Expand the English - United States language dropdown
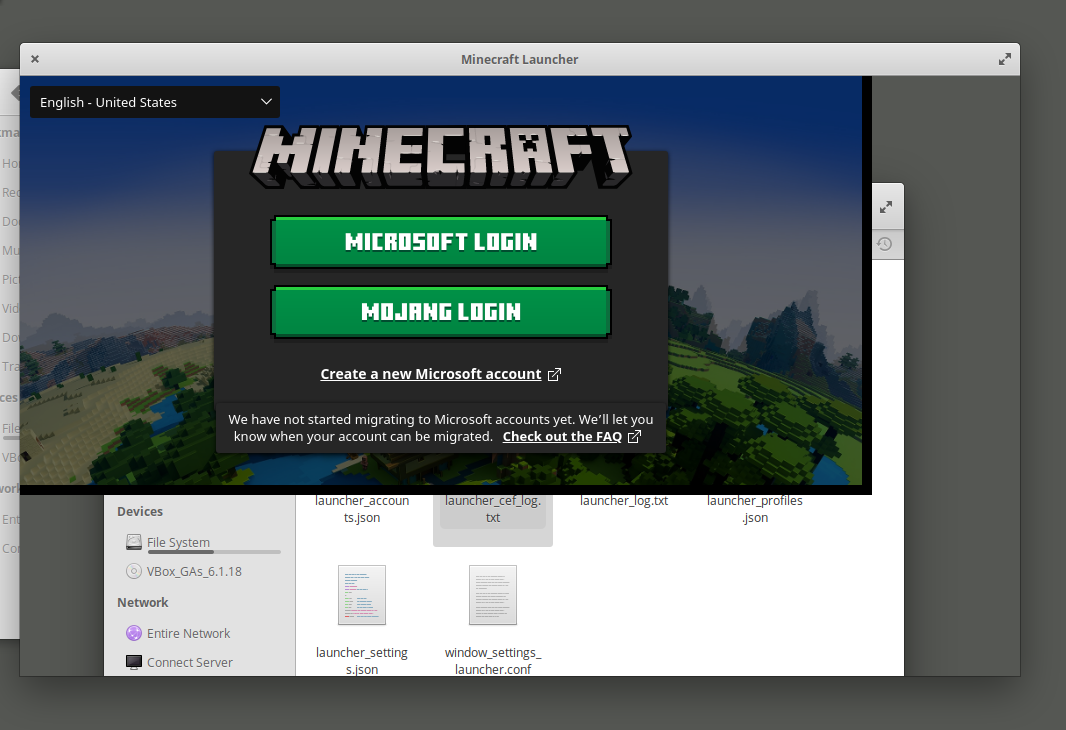The width and height of the screenshot is (1066, 730). 155,102
